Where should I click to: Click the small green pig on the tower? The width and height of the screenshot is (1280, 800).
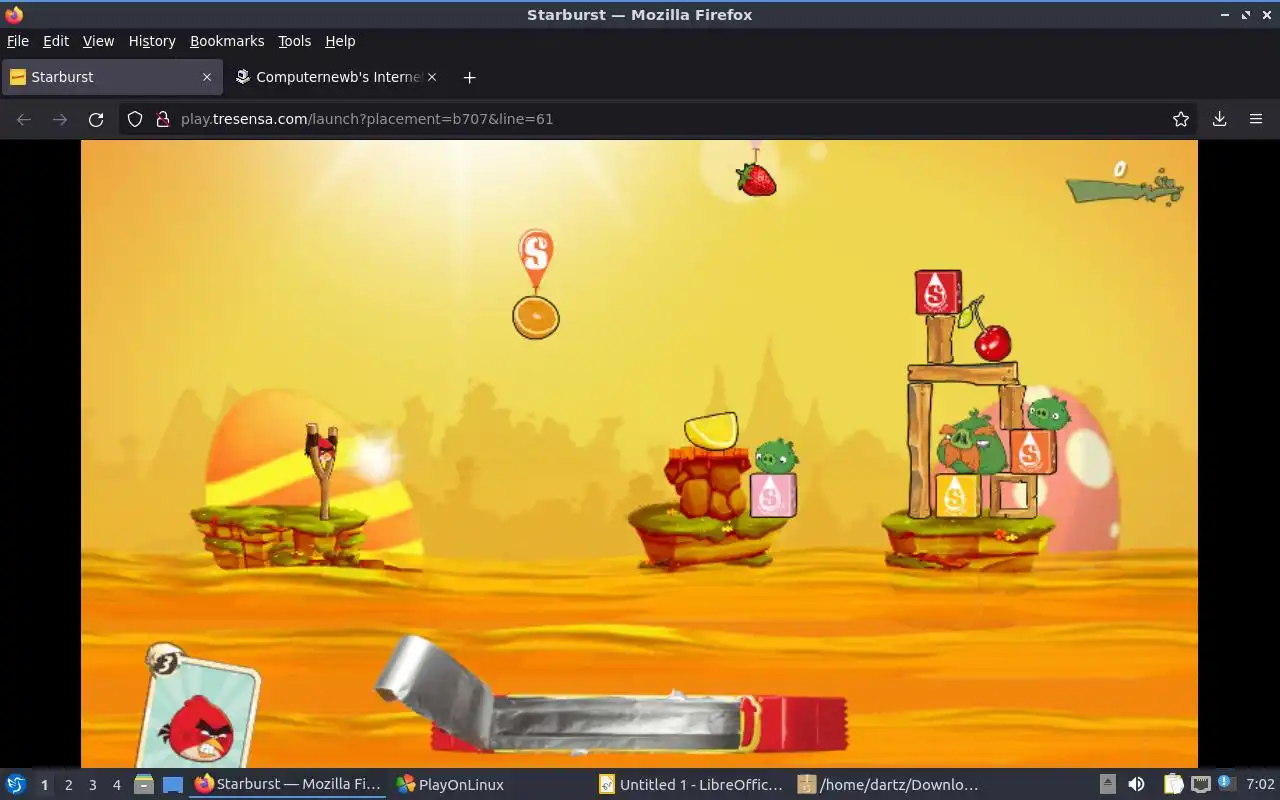(1048, 411)
